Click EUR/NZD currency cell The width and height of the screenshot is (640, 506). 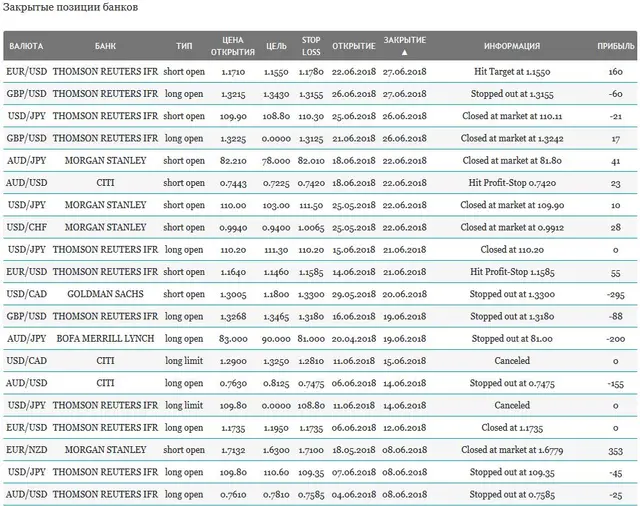click(x=27, y=450)
